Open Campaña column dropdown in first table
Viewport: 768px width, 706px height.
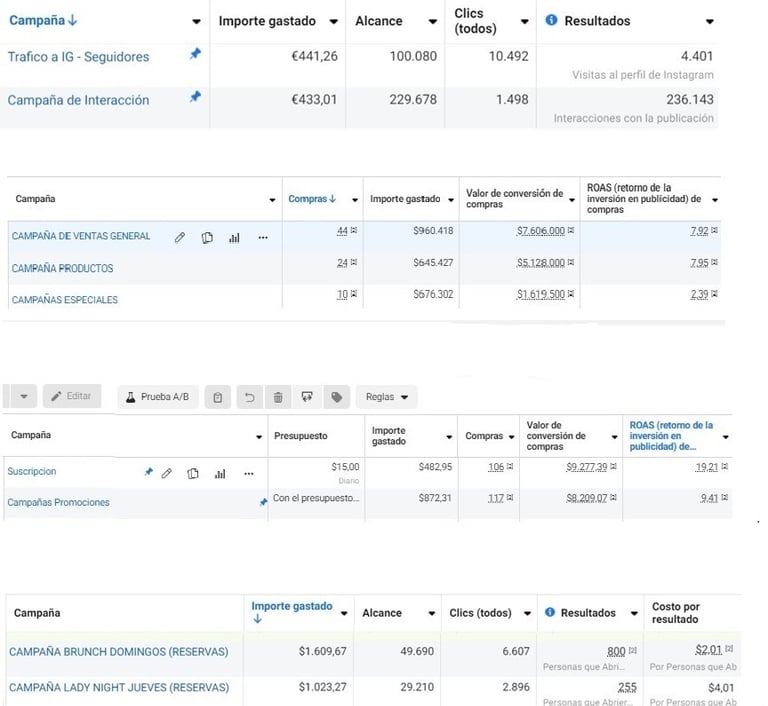[x=196, y=22]
